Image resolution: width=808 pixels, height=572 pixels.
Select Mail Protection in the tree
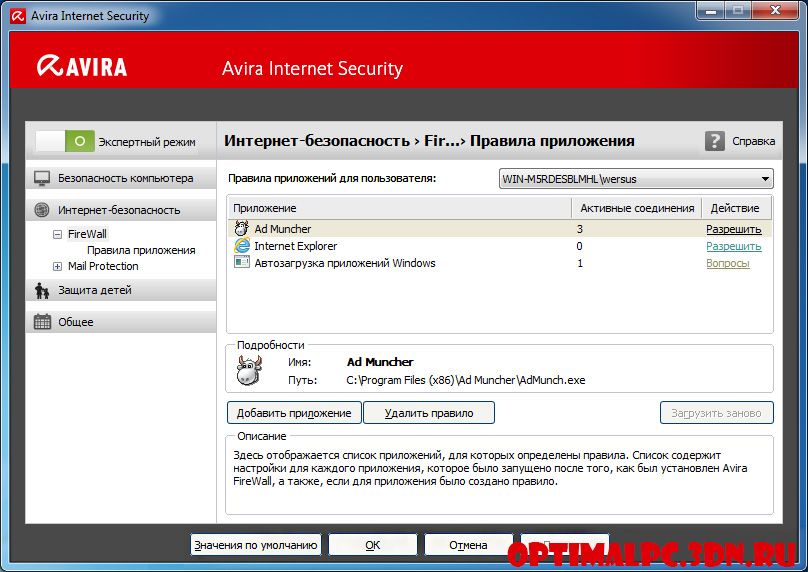click(x=103, y=266)
